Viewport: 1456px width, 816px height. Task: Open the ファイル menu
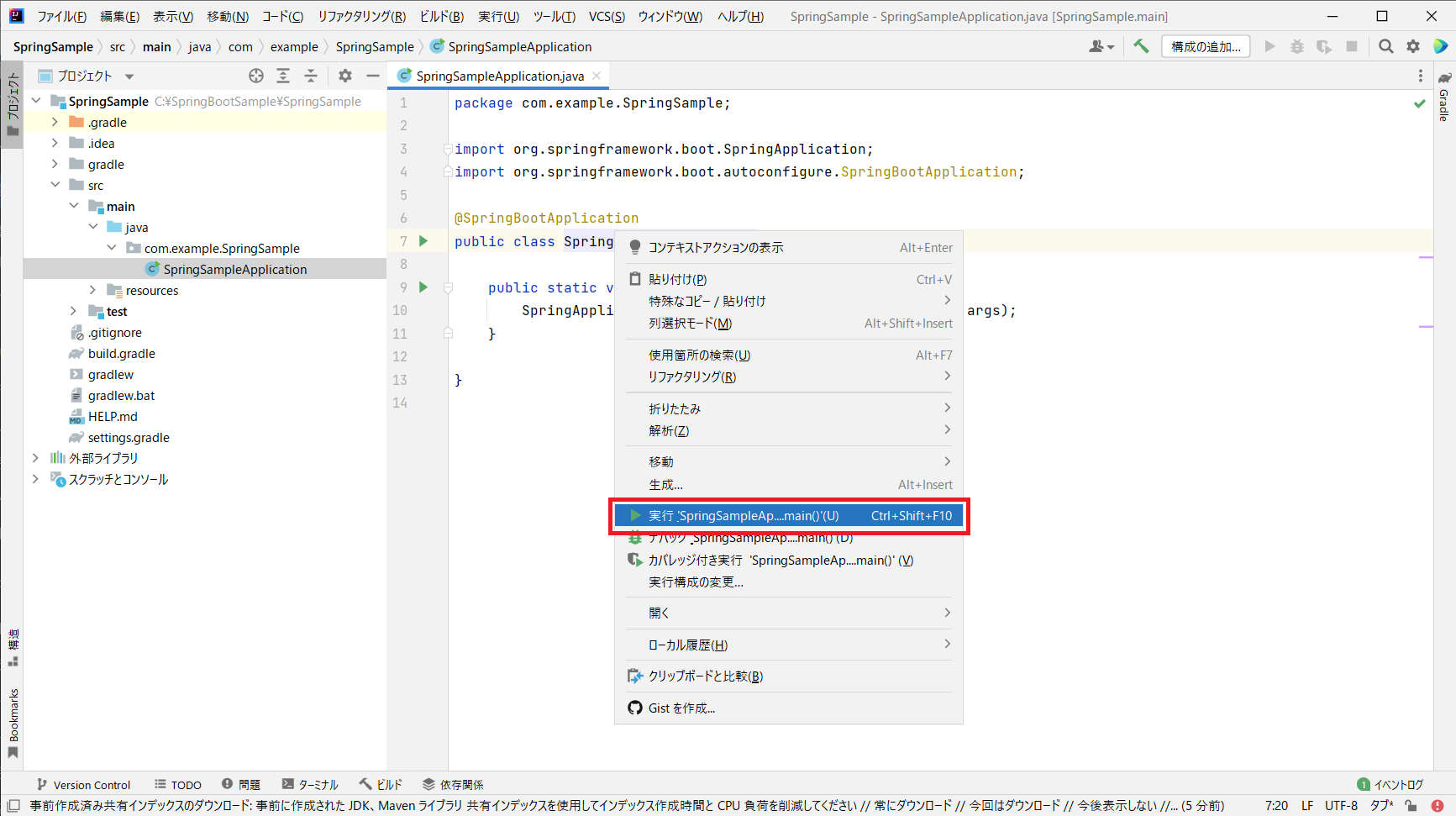(61, 16)
